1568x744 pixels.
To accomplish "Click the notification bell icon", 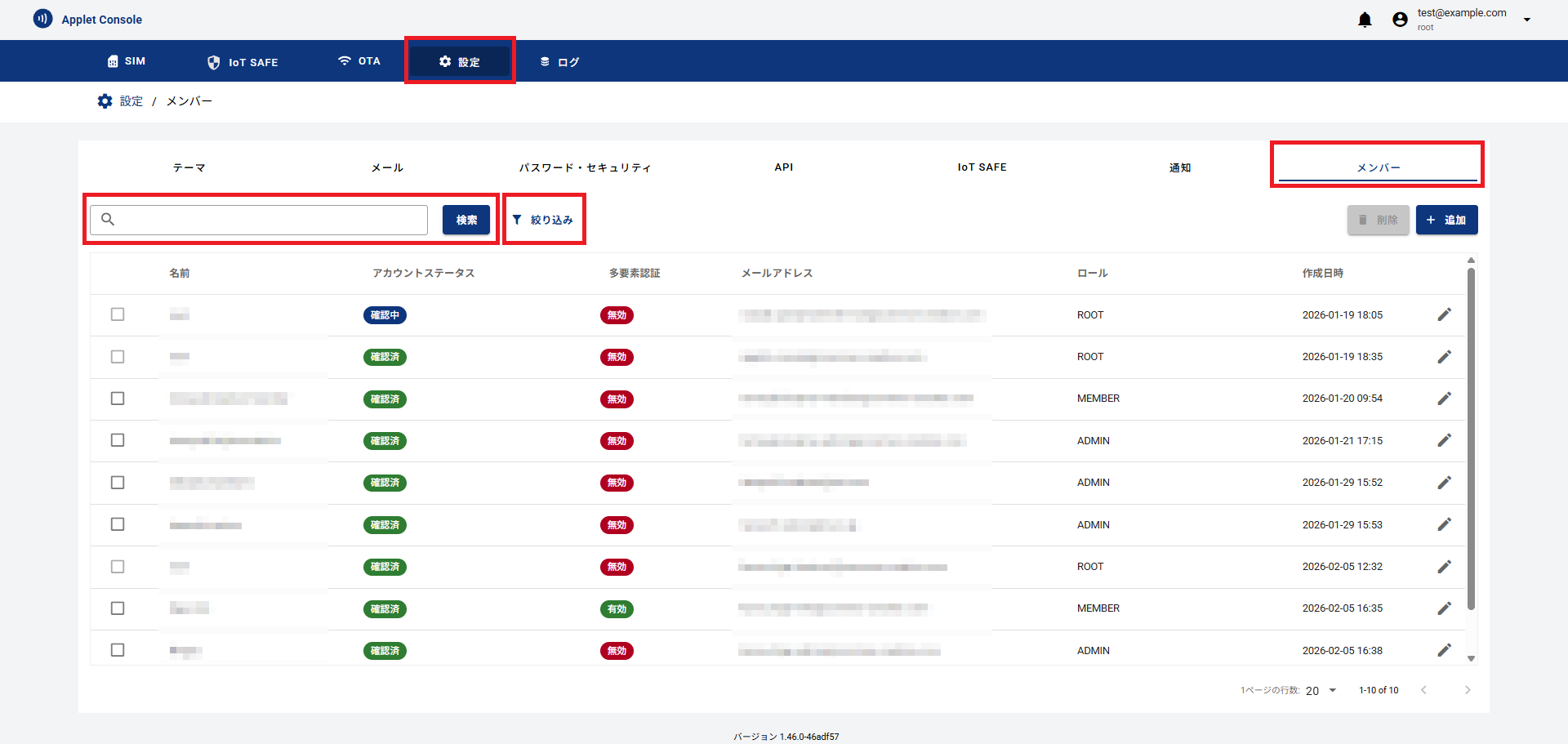I will point(1365,20).
